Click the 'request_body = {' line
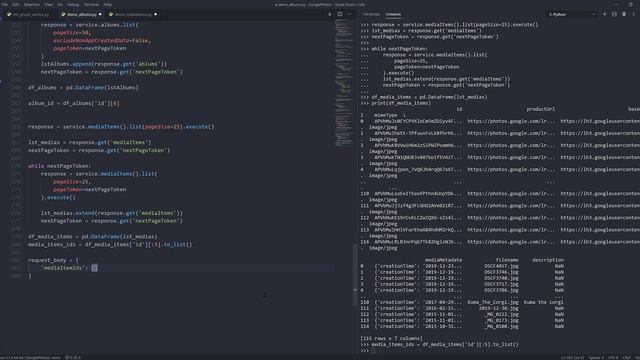 click(53, 260)
